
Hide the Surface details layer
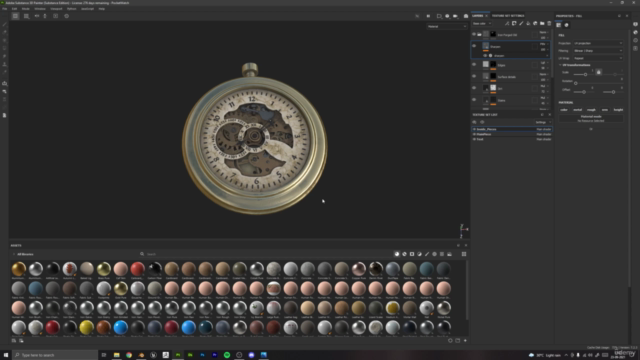tap(474, 76)
